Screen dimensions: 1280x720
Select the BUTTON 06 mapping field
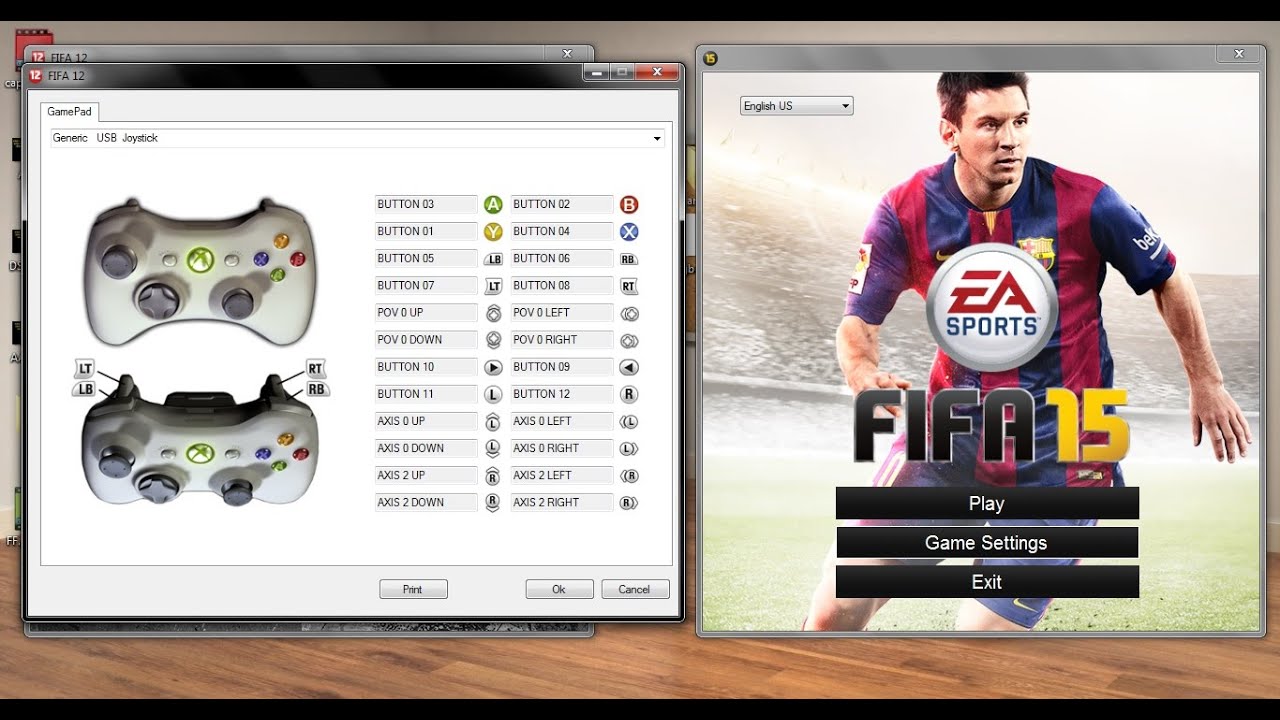point(562,258)
